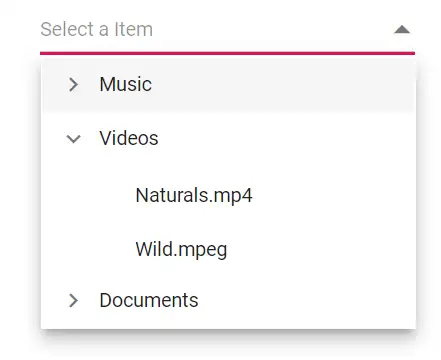Expand the Documents node chevron

(x=73, y=300)
